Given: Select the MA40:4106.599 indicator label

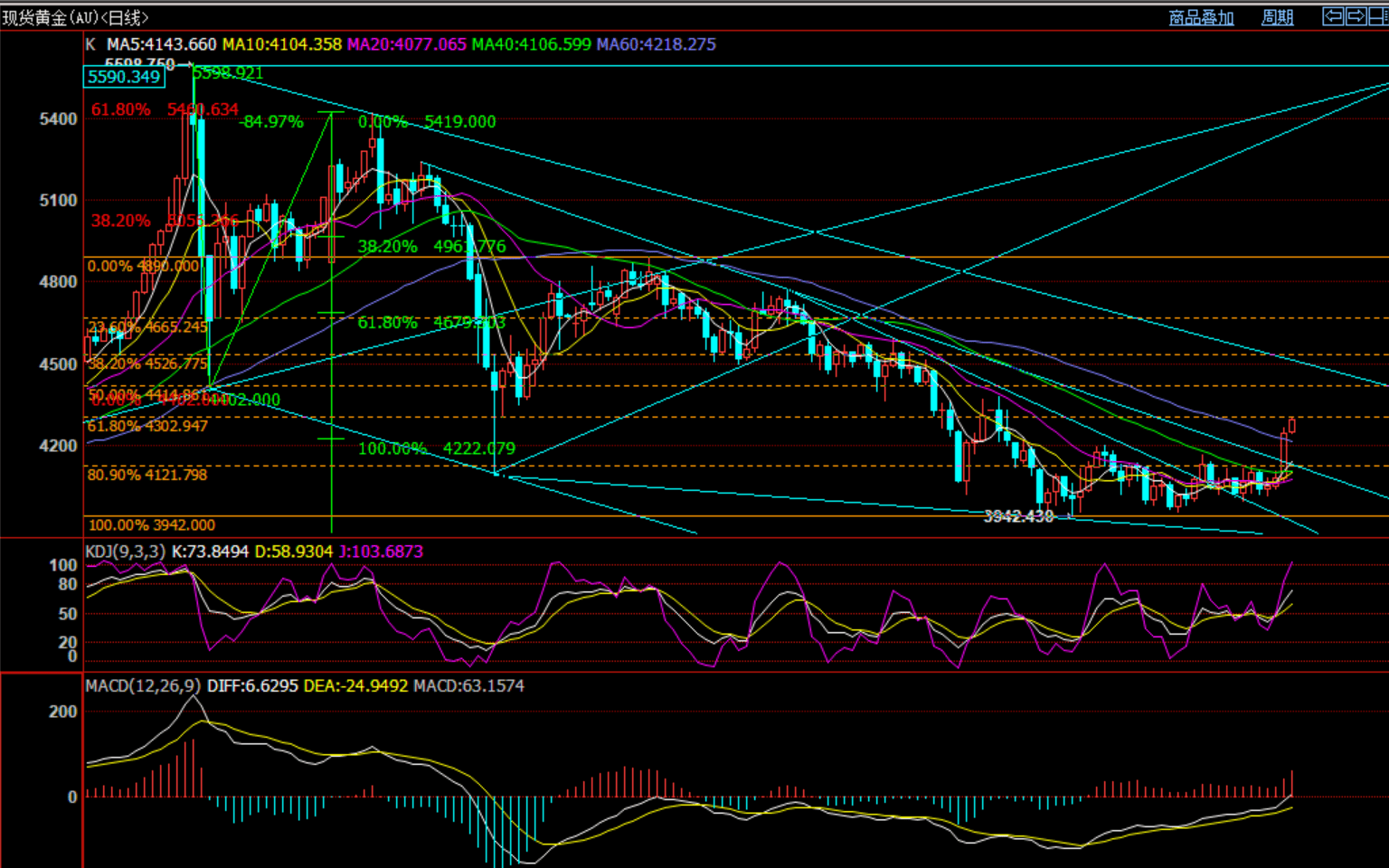Looking at the screenshot, I should pyautogui.click(x=532, y=44).
